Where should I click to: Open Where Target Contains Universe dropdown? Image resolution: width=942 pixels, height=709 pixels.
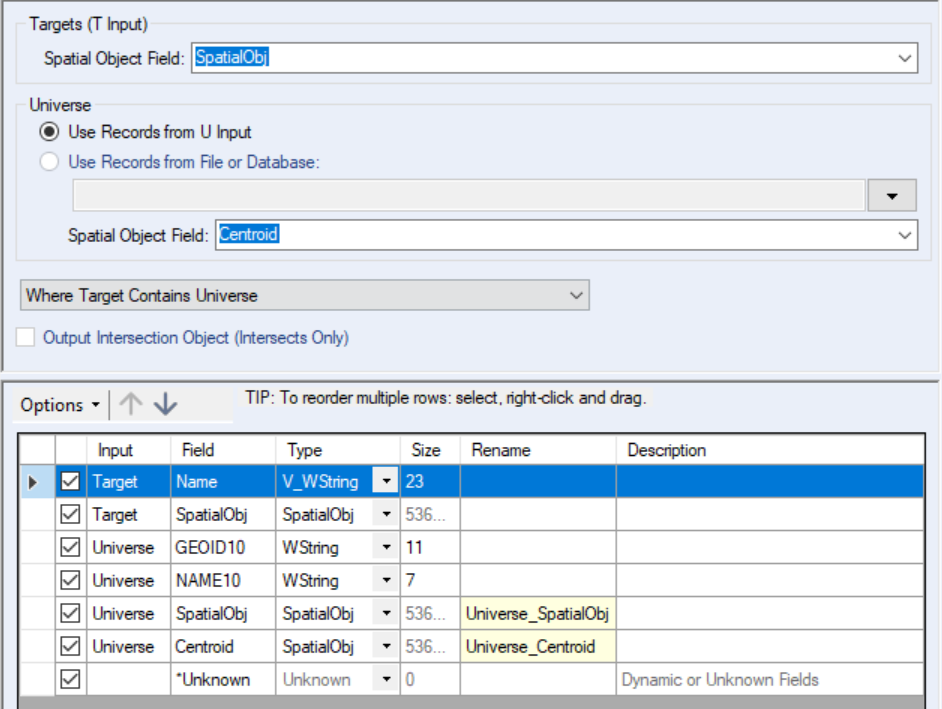pos(305,295)
